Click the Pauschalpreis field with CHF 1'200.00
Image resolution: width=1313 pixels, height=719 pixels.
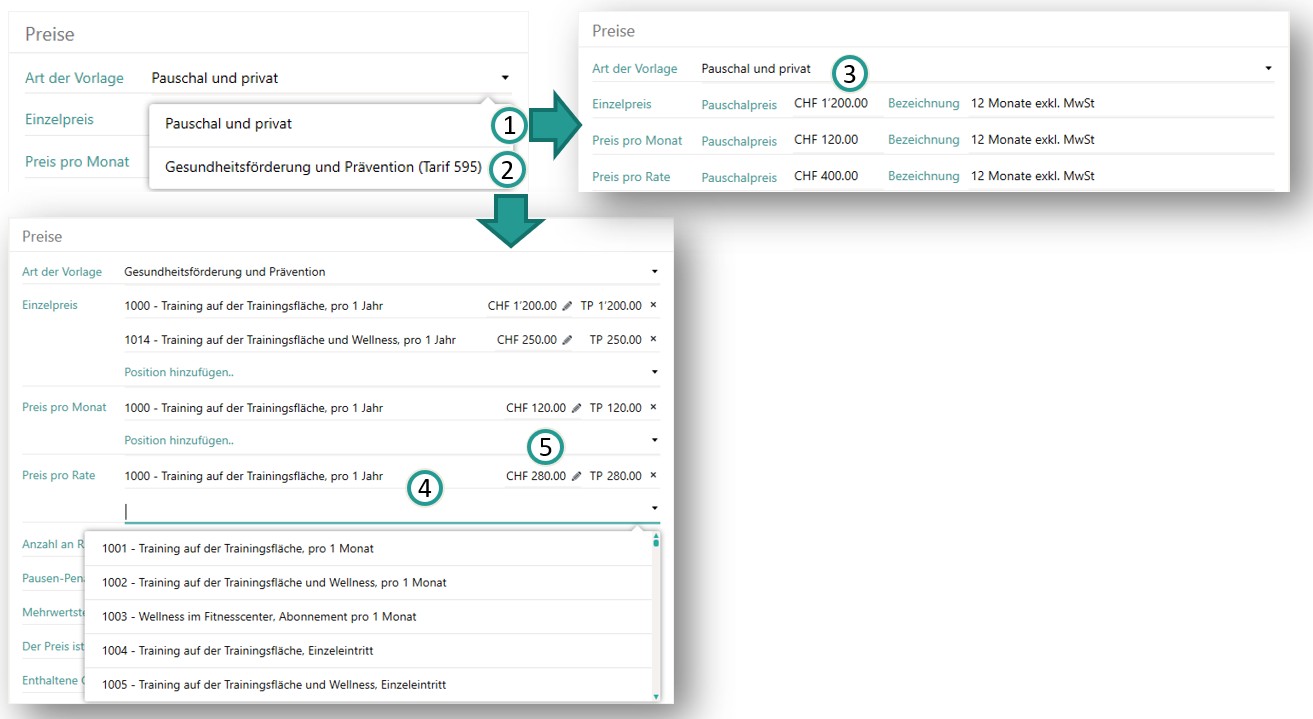coord(837,103)
